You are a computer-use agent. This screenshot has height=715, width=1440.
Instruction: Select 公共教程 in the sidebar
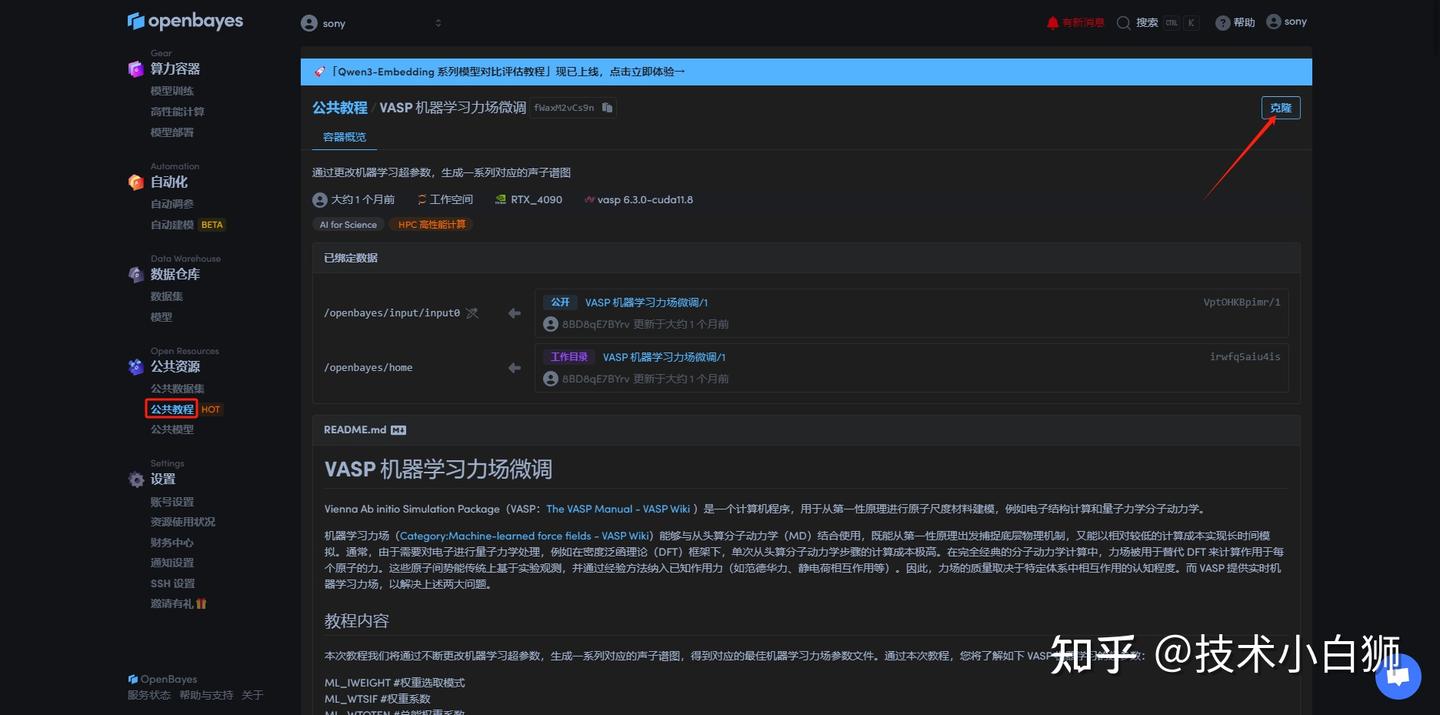[x=171, y=409]
